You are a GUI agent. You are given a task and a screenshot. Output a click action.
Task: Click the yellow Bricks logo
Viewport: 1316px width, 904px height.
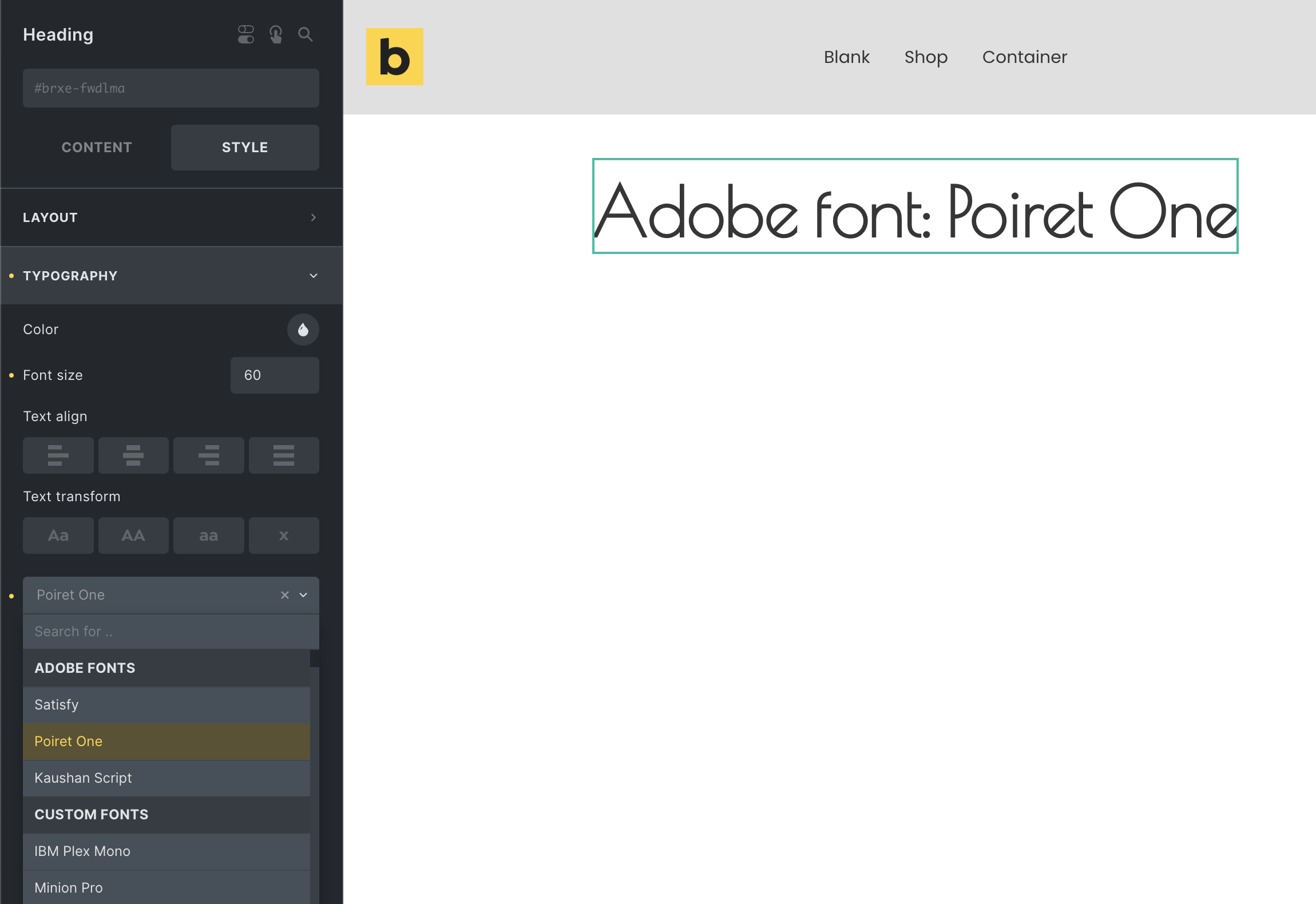click(394, 57)
